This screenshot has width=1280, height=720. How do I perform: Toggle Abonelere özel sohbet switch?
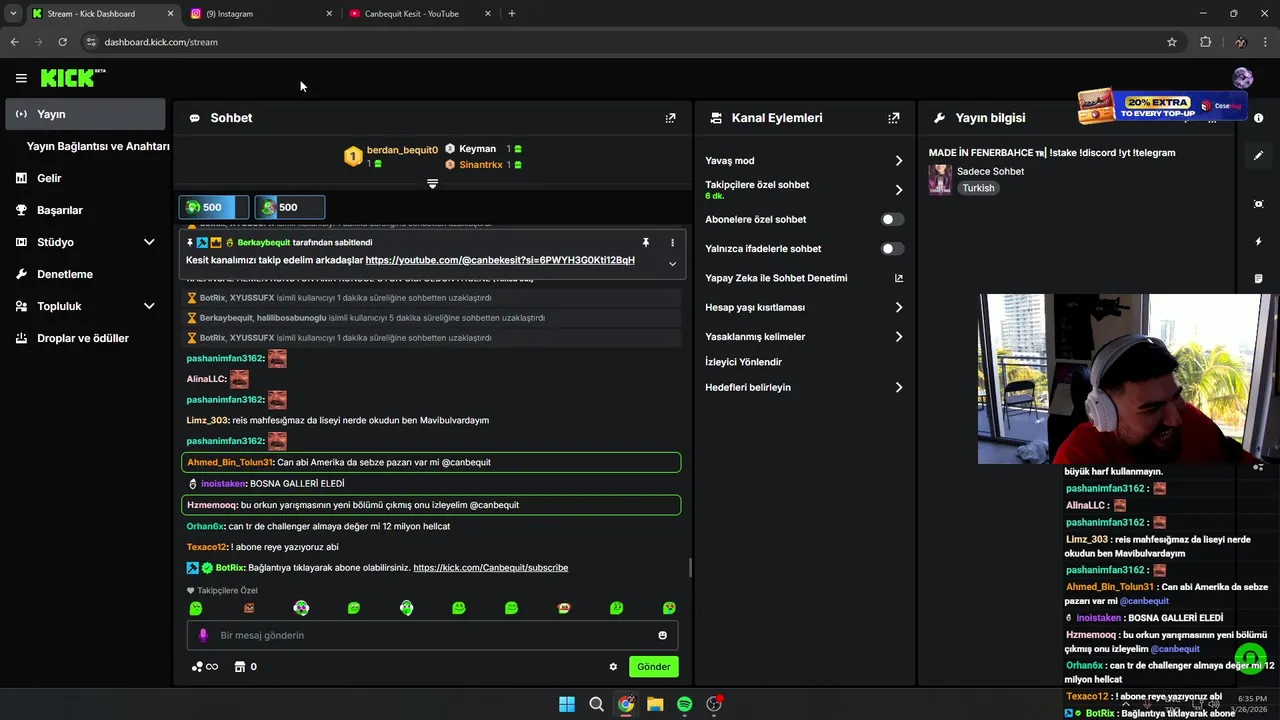click(x=892, y=219)
